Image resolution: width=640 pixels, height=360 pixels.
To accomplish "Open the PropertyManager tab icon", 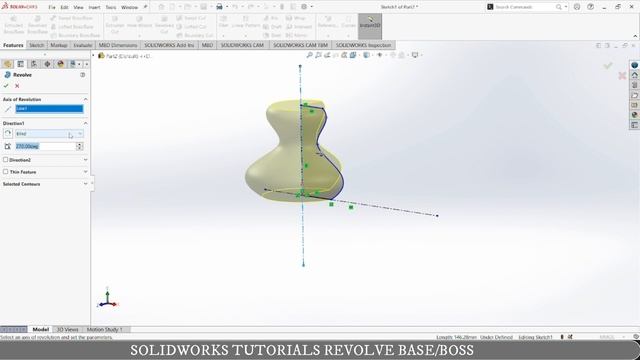I will [20, 64].
